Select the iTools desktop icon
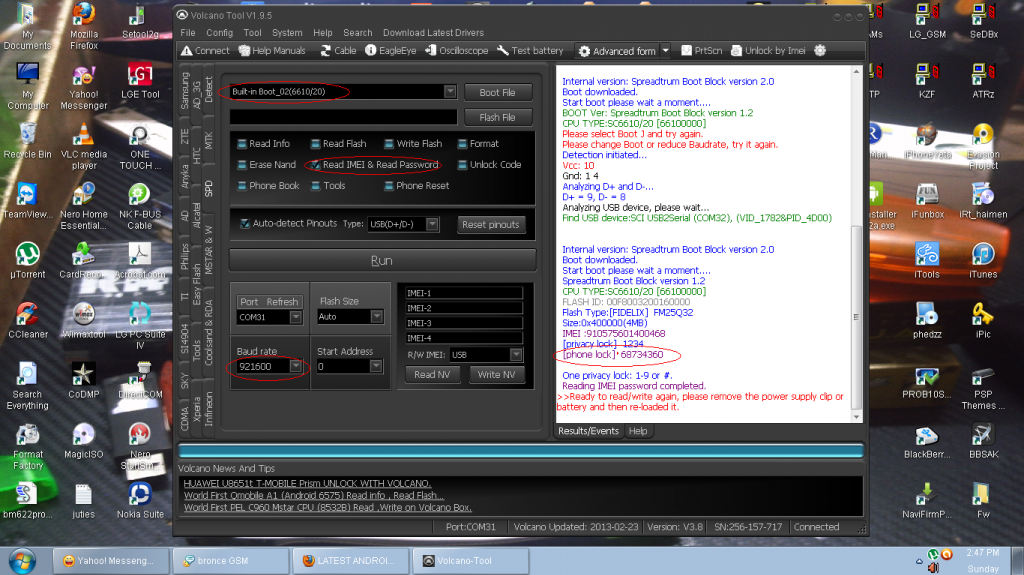The image size is (1024, 575). click(x=927, y=261)
